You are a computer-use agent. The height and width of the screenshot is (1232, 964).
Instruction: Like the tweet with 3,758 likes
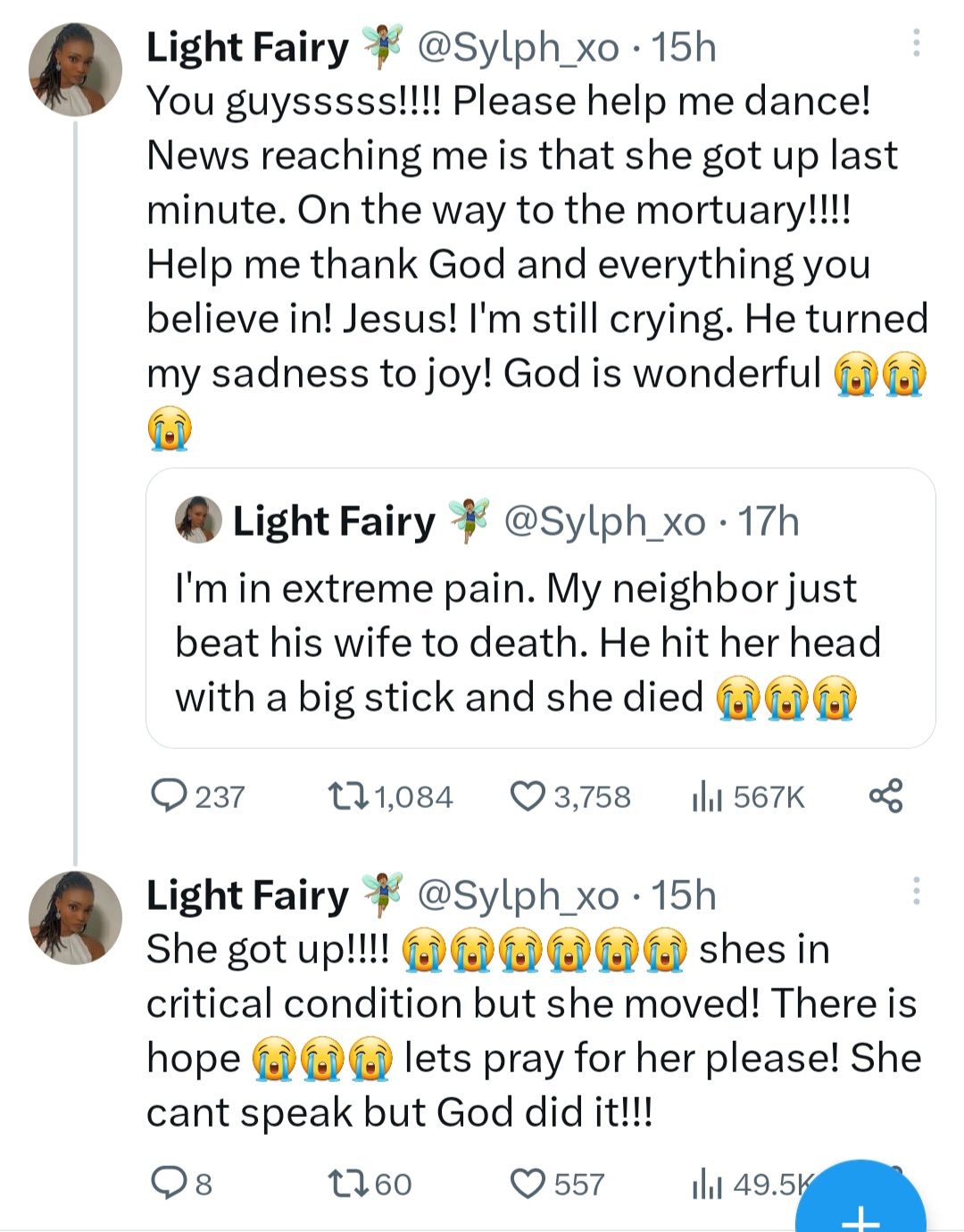click(528, 795)
